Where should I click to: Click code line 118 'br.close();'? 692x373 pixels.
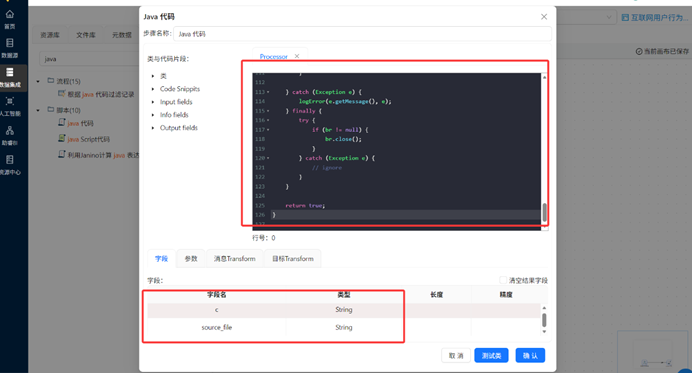343,139
